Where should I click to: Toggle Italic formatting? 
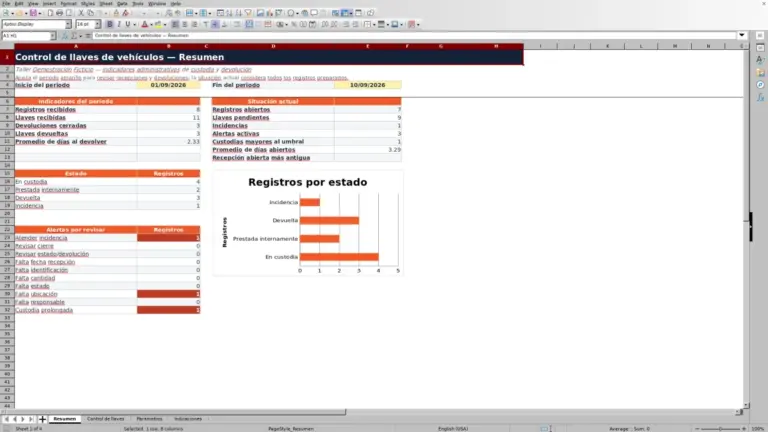[x=119, y=24]
